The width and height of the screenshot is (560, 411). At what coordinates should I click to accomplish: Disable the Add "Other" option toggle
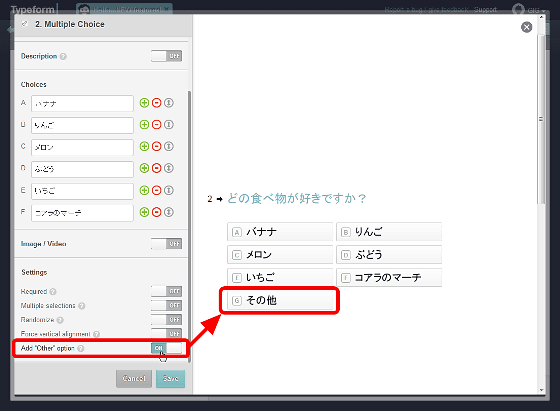166,348
